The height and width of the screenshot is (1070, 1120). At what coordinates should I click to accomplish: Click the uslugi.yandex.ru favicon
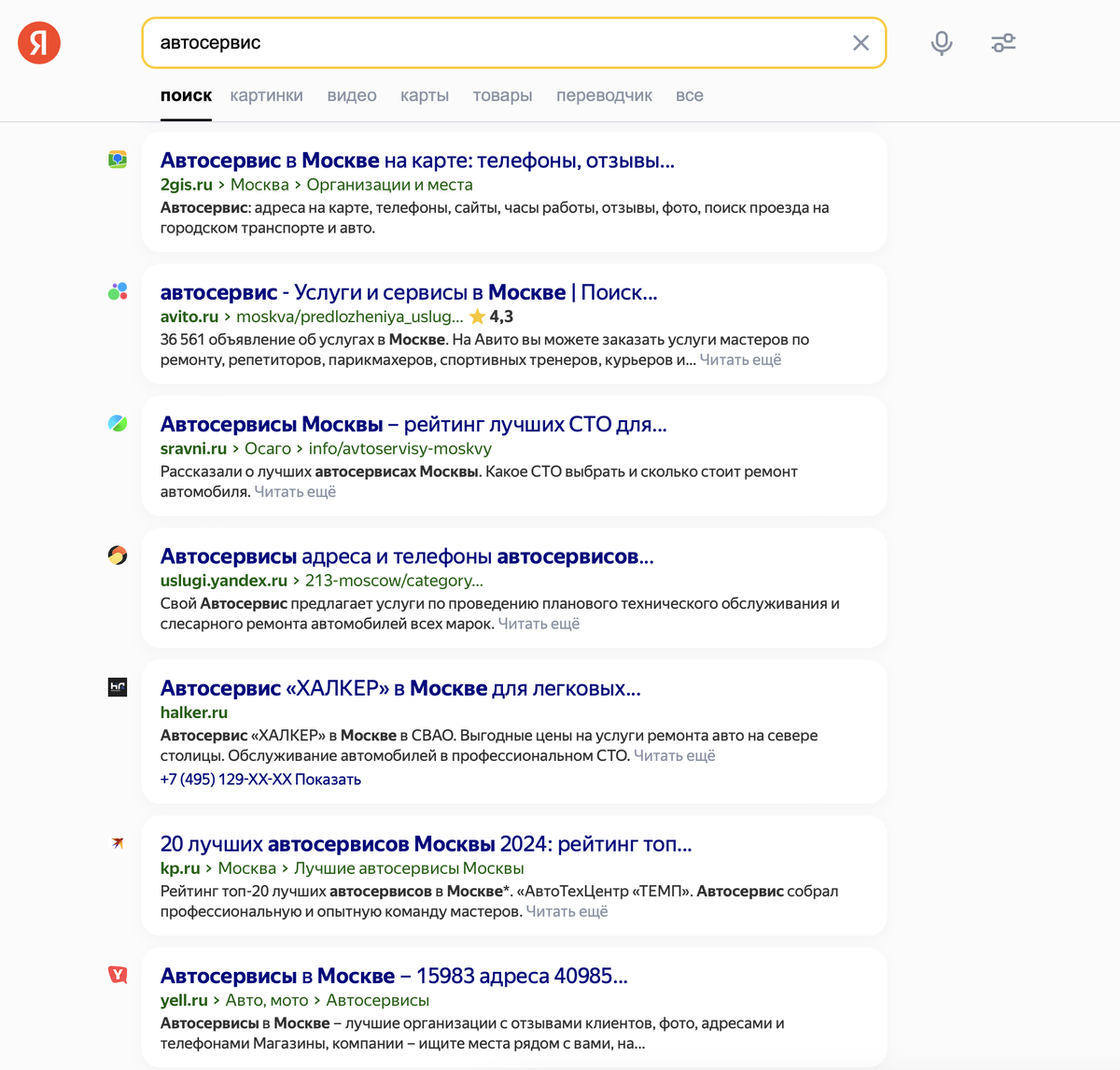pos(118,556)
